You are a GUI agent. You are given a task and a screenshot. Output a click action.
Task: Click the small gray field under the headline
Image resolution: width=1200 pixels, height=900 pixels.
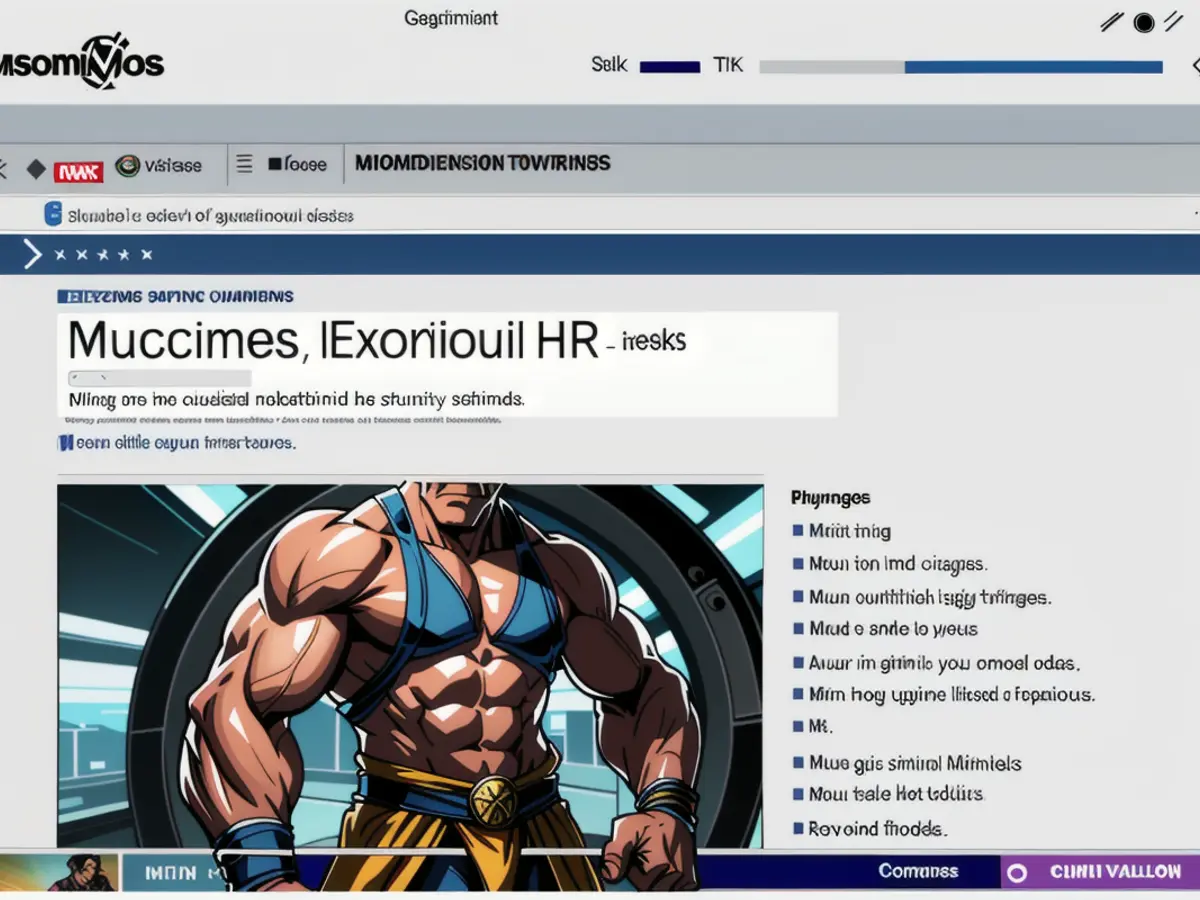point(159,379)
